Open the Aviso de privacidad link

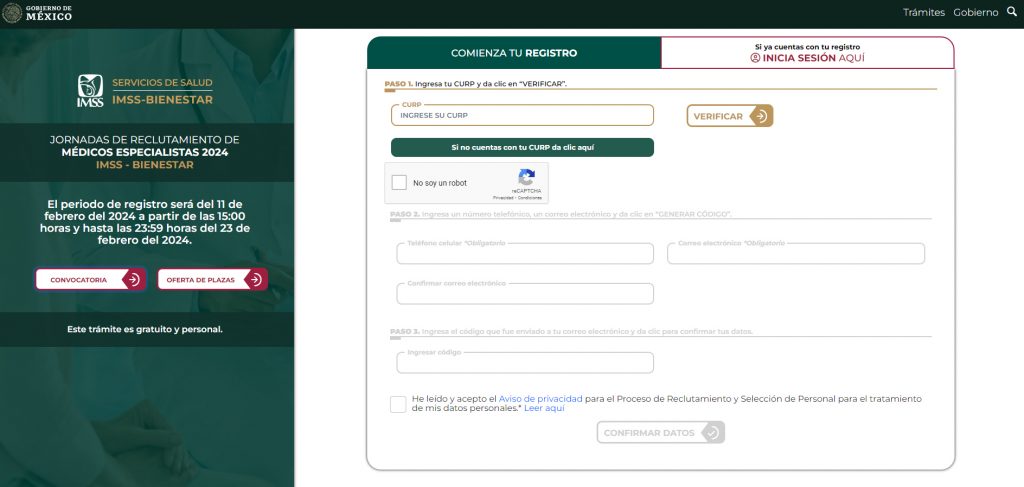[540, 399]
